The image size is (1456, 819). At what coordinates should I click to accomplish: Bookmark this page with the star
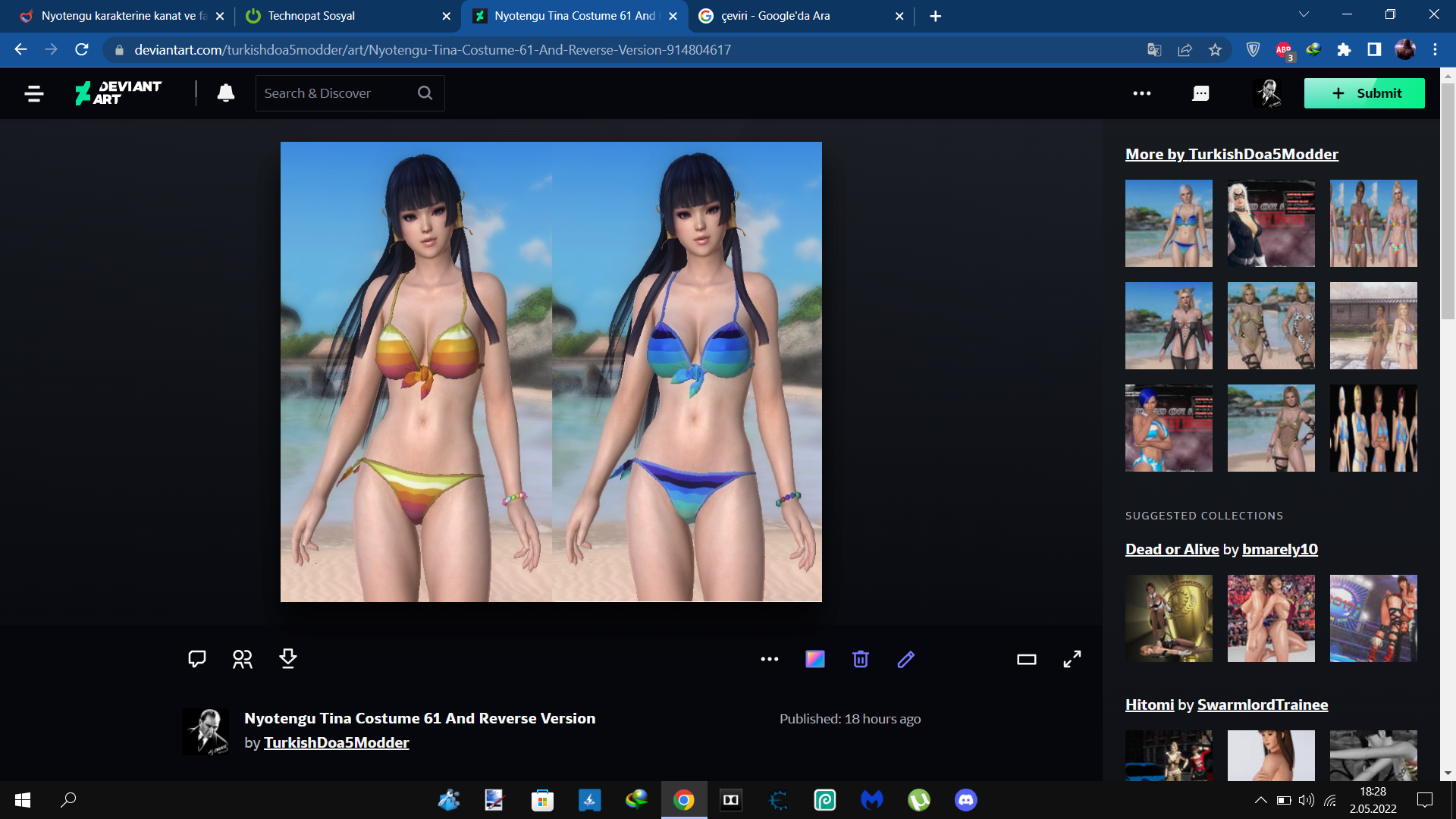(1215, 49)
